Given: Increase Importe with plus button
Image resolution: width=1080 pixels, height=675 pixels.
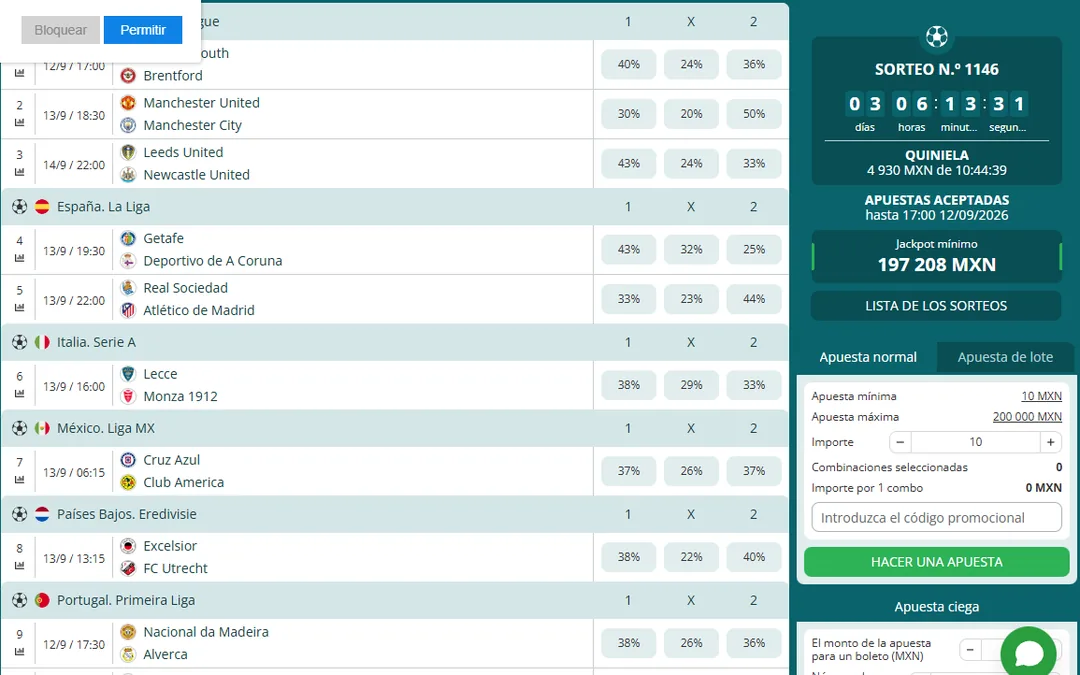Looking at the screenshot, I should (1050, 442).
